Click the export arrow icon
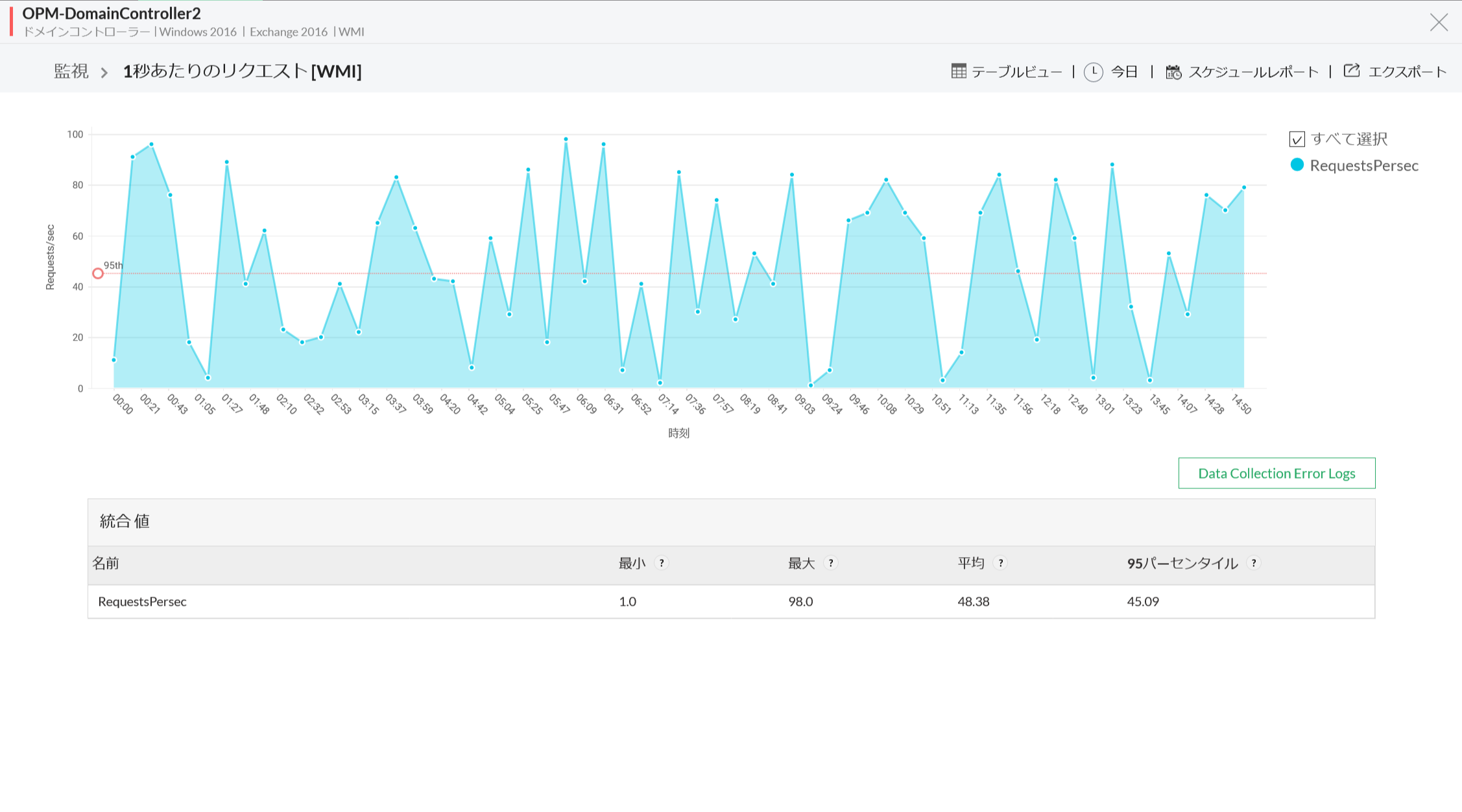This screenshot has width=1462, height=812. pos(1352,71)
